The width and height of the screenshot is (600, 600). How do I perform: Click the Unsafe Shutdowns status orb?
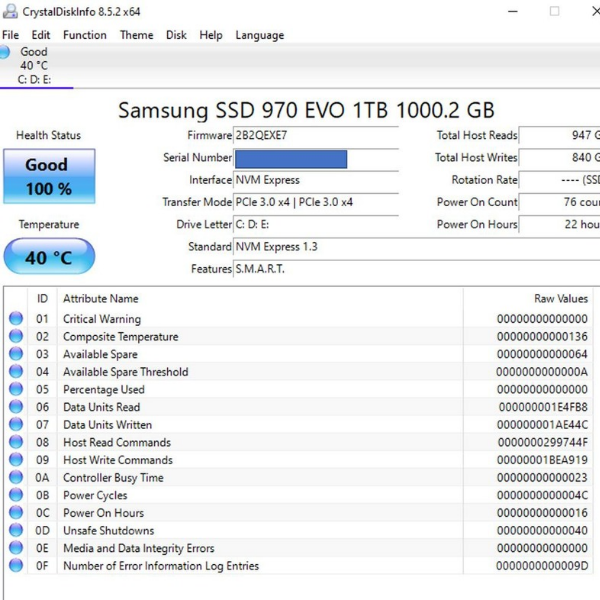coord(16,530)
